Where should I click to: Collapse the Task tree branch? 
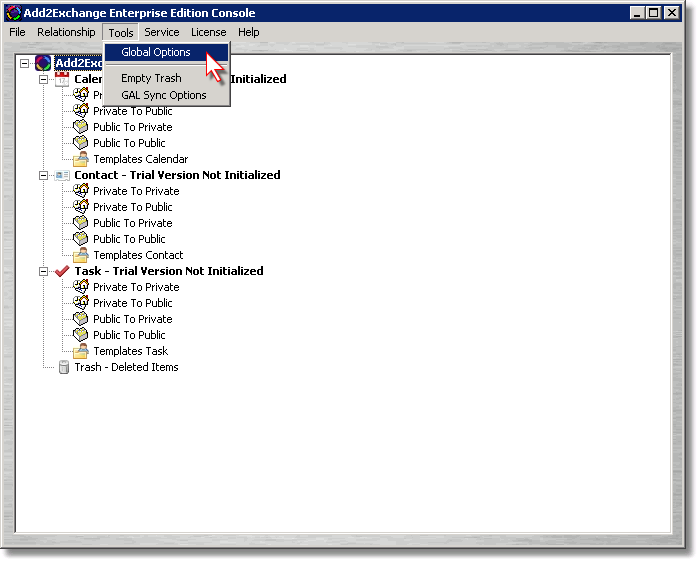click(x=43, y=272)
